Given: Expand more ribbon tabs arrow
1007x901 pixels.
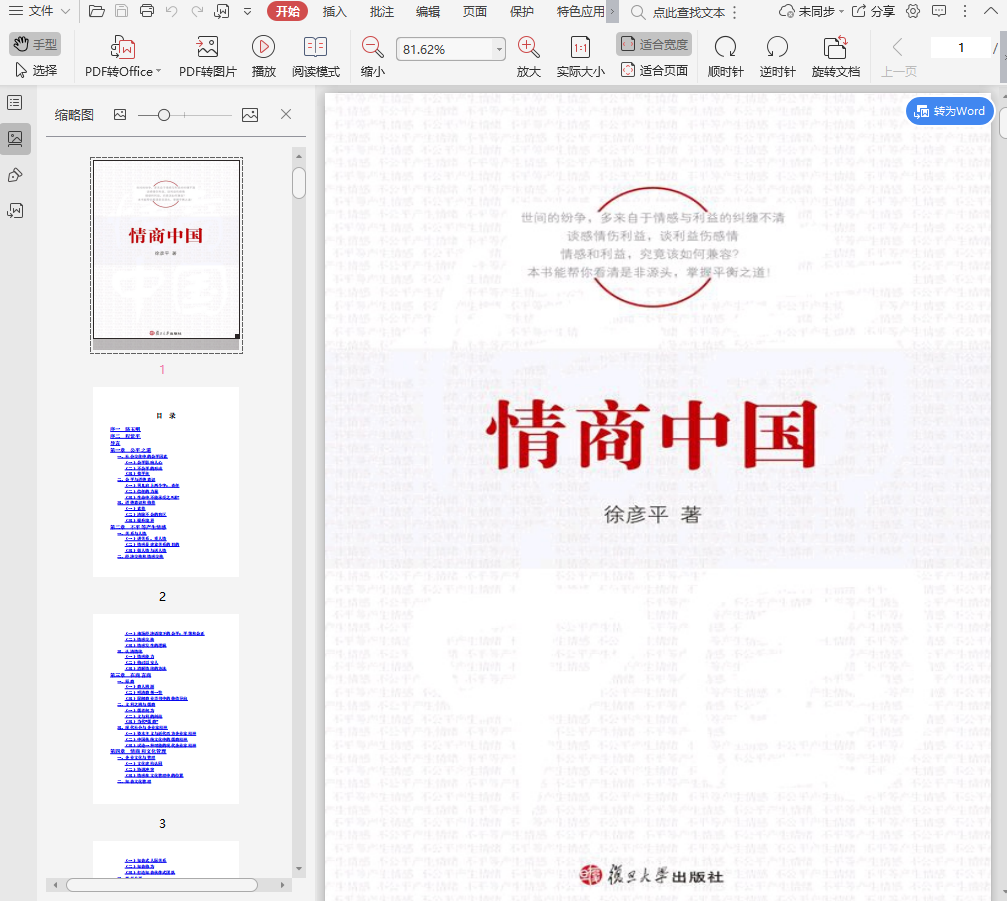Looking at the screenshot, I should pyautogui.click(x=612, y=12).
